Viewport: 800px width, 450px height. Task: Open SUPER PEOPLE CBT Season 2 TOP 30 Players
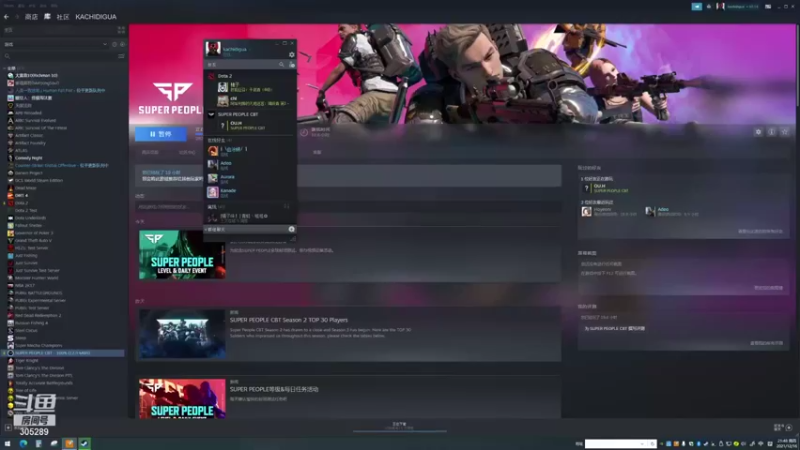[x=289, y=320]
